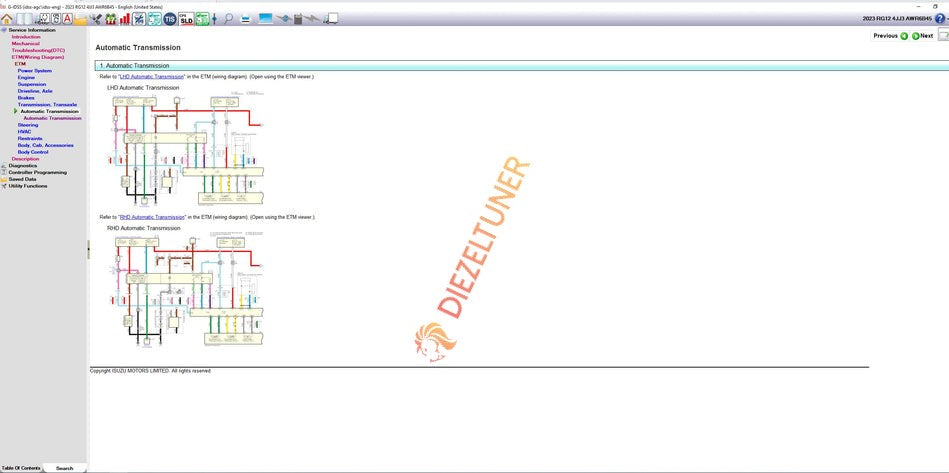The image size is (949, 473).
Task: Click the RHD Automatic Transmission wiring diagram
Action: 187,289
